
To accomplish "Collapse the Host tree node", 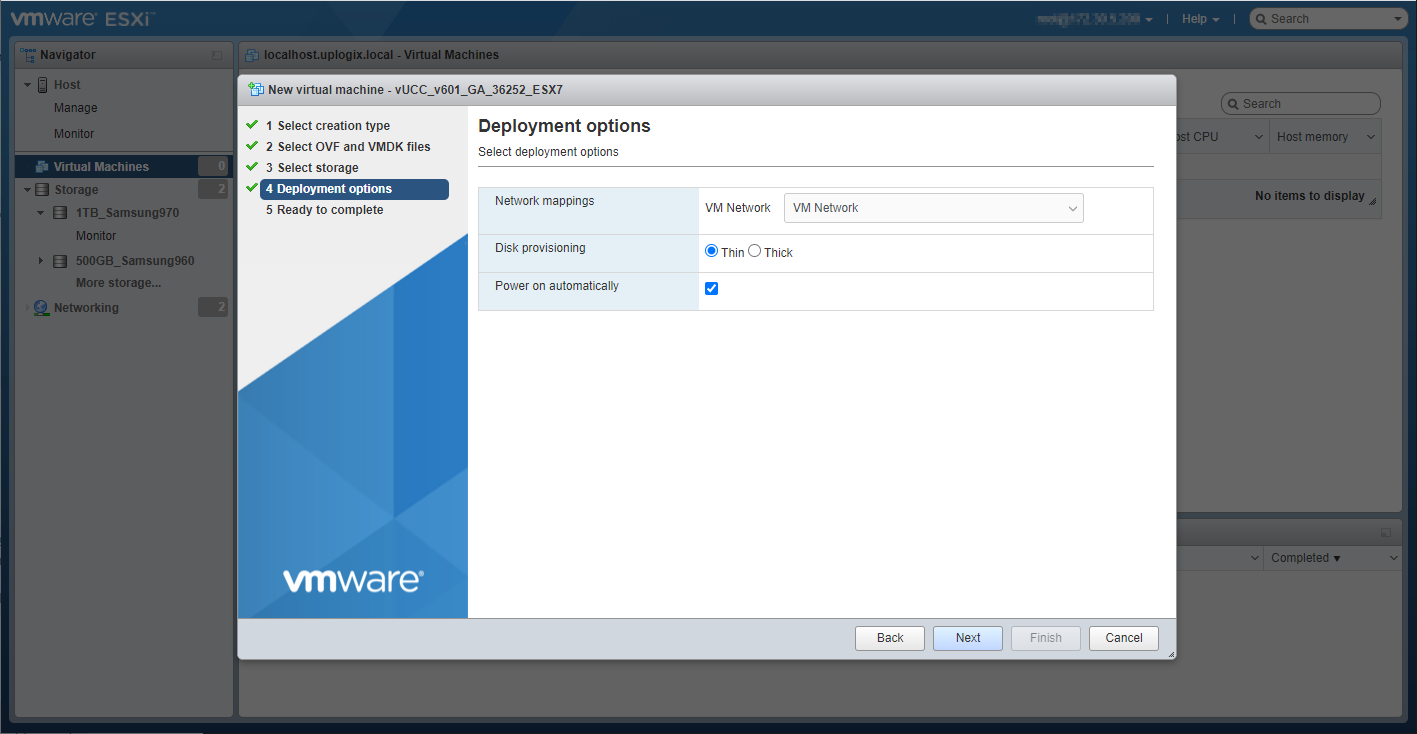I will [27, 85].
